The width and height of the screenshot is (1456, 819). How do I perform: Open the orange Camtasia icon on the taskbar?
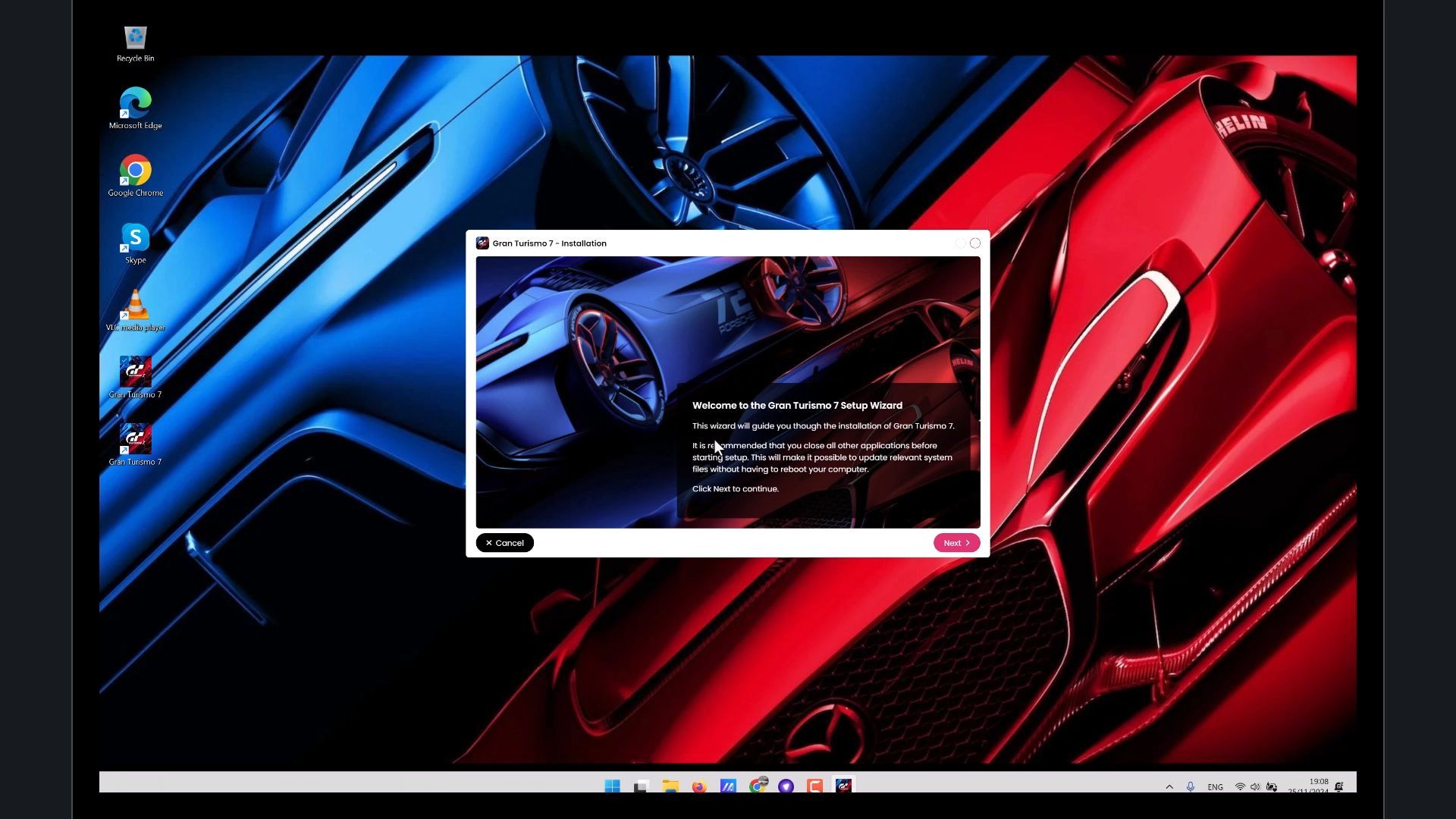(815, 786)
